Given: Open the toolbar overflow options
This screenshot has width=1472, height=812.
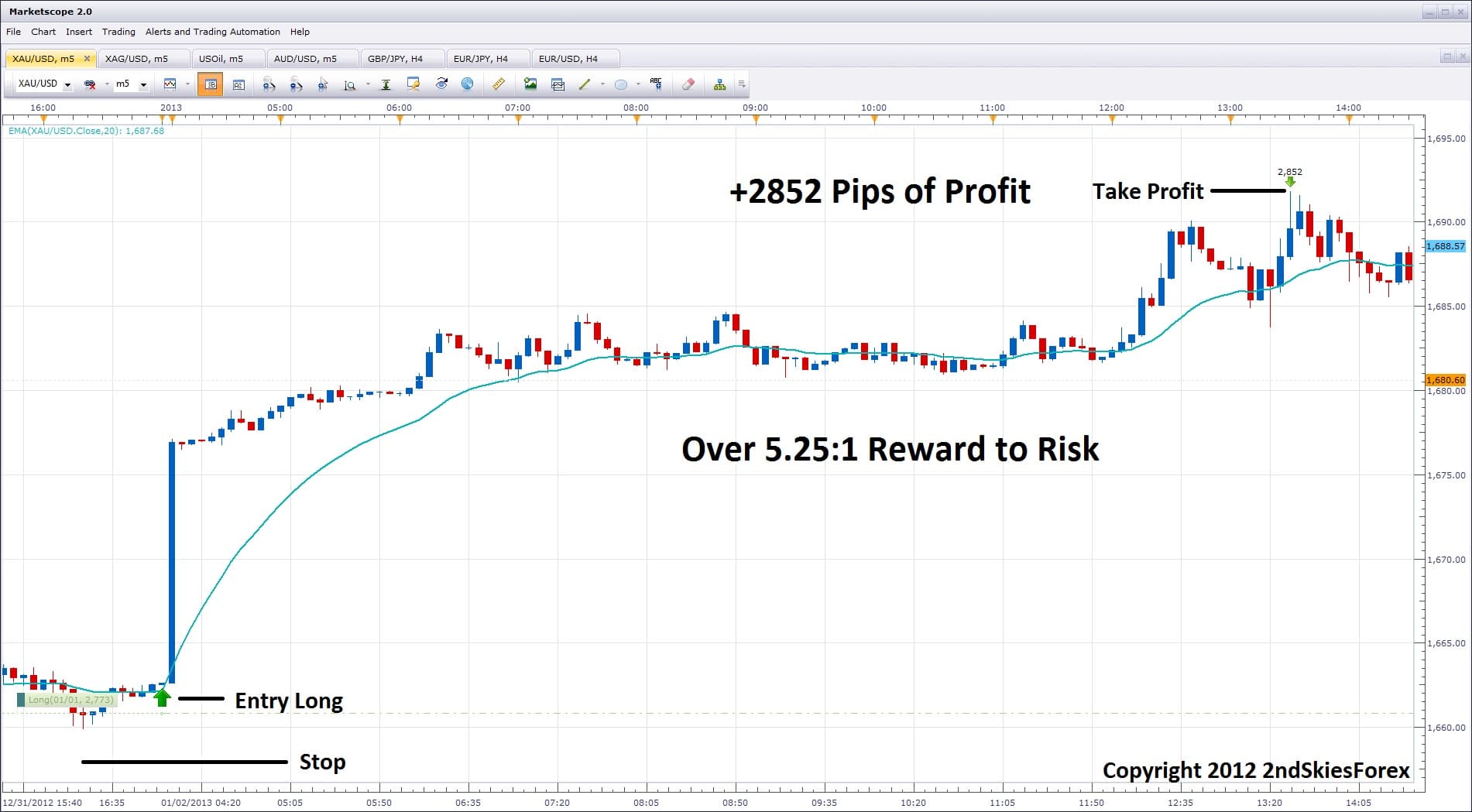Looking at the screenshot, I should [741, 84].
